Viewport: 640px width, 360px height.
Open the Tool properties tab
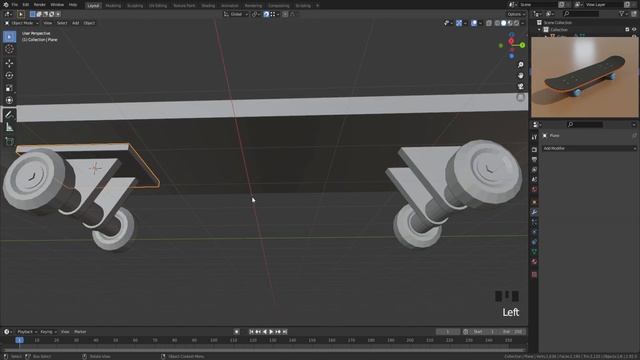tap(534, 137)
